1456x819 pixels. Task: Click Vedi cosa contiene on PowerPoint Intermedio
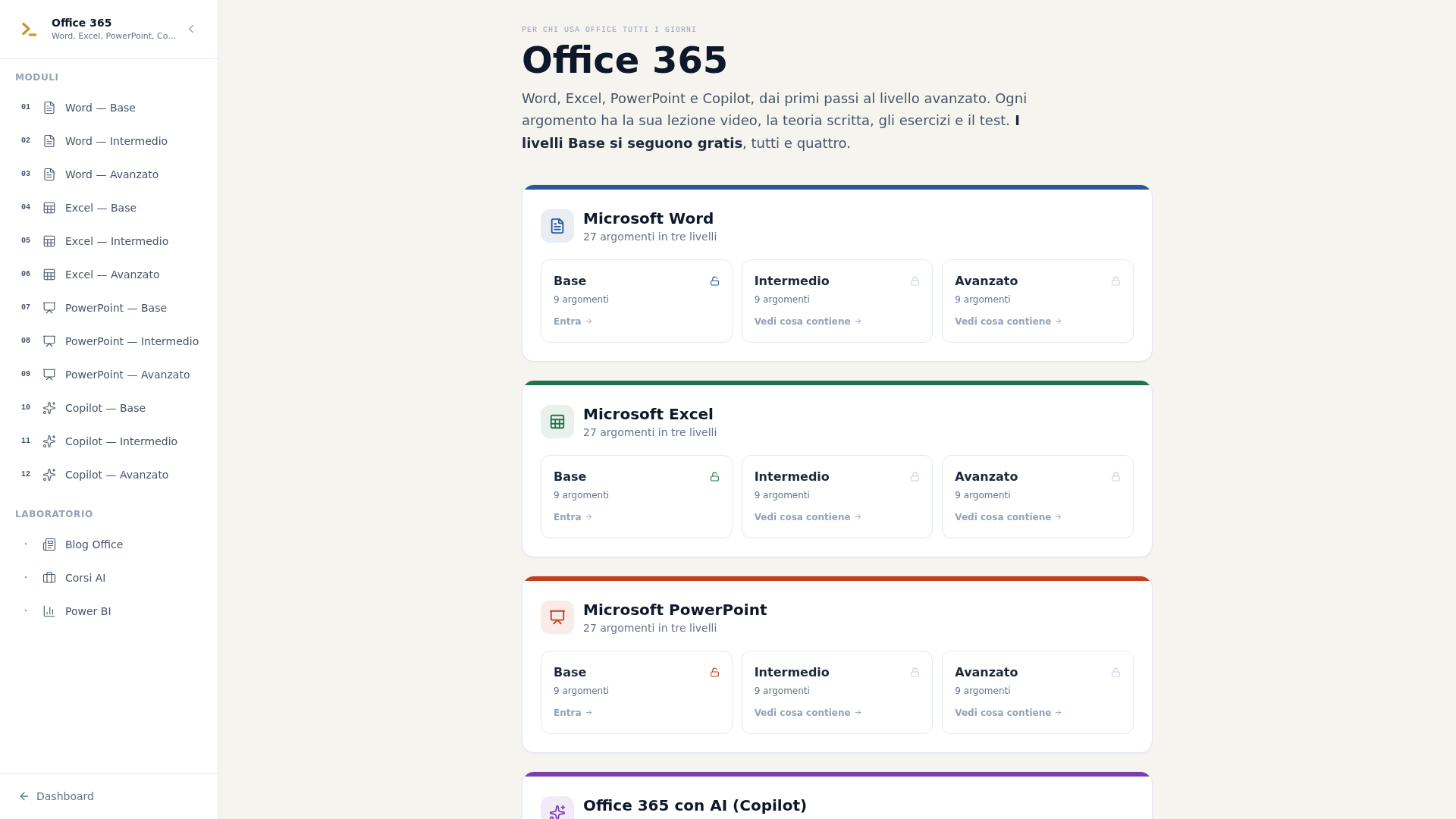(808, 713)
